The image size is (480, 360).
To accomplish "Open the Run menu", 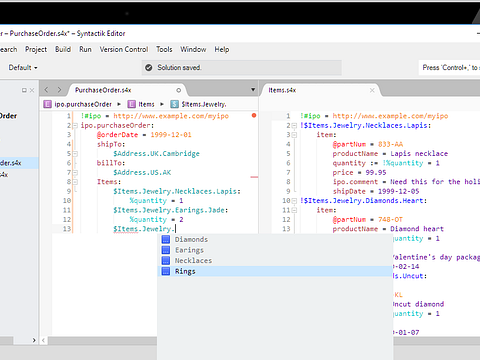I will [x=85, y=49].
